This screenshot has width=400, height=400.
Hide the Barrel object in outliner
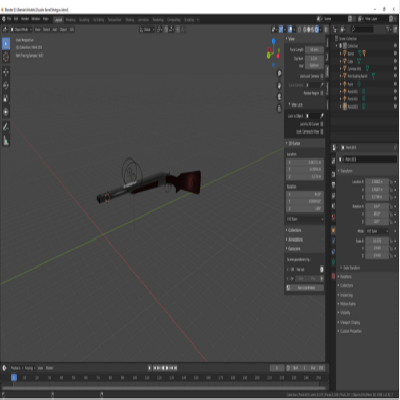pyautogui.click(x=395, y=53)
